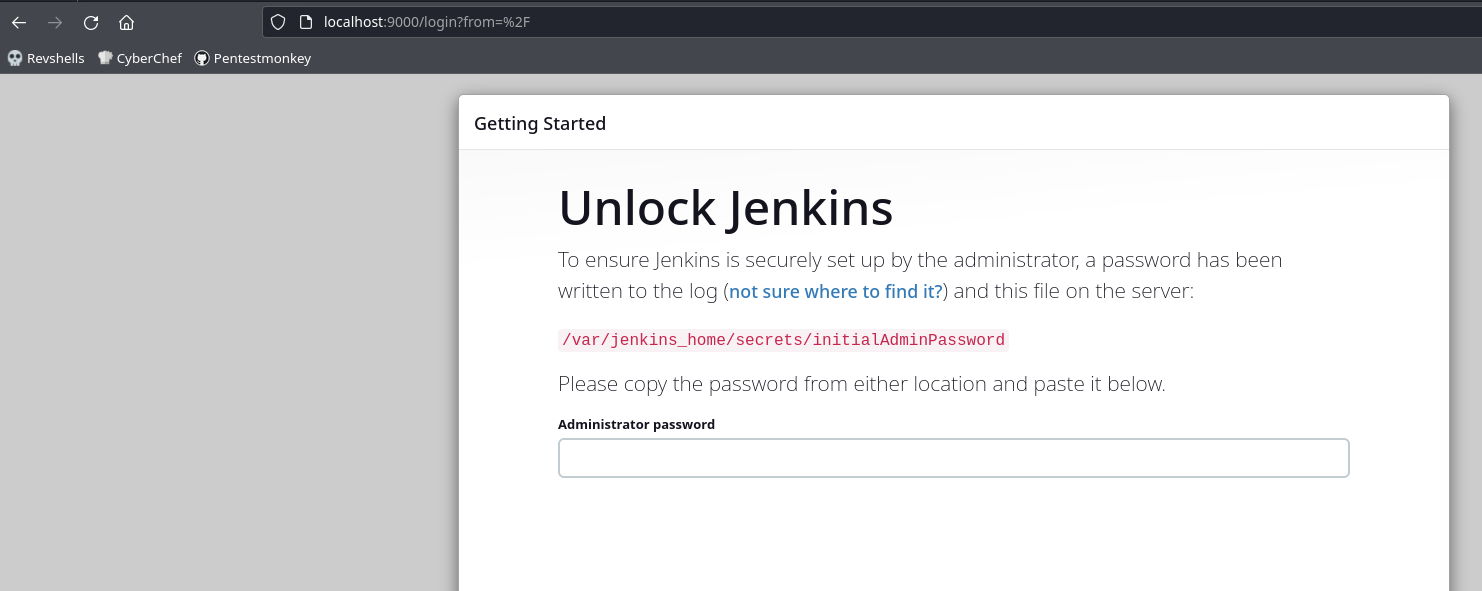Click the GitHub icon beside Pentestmonkey
This screenshot has width=1482, height=591.
[x=202, y=58]
